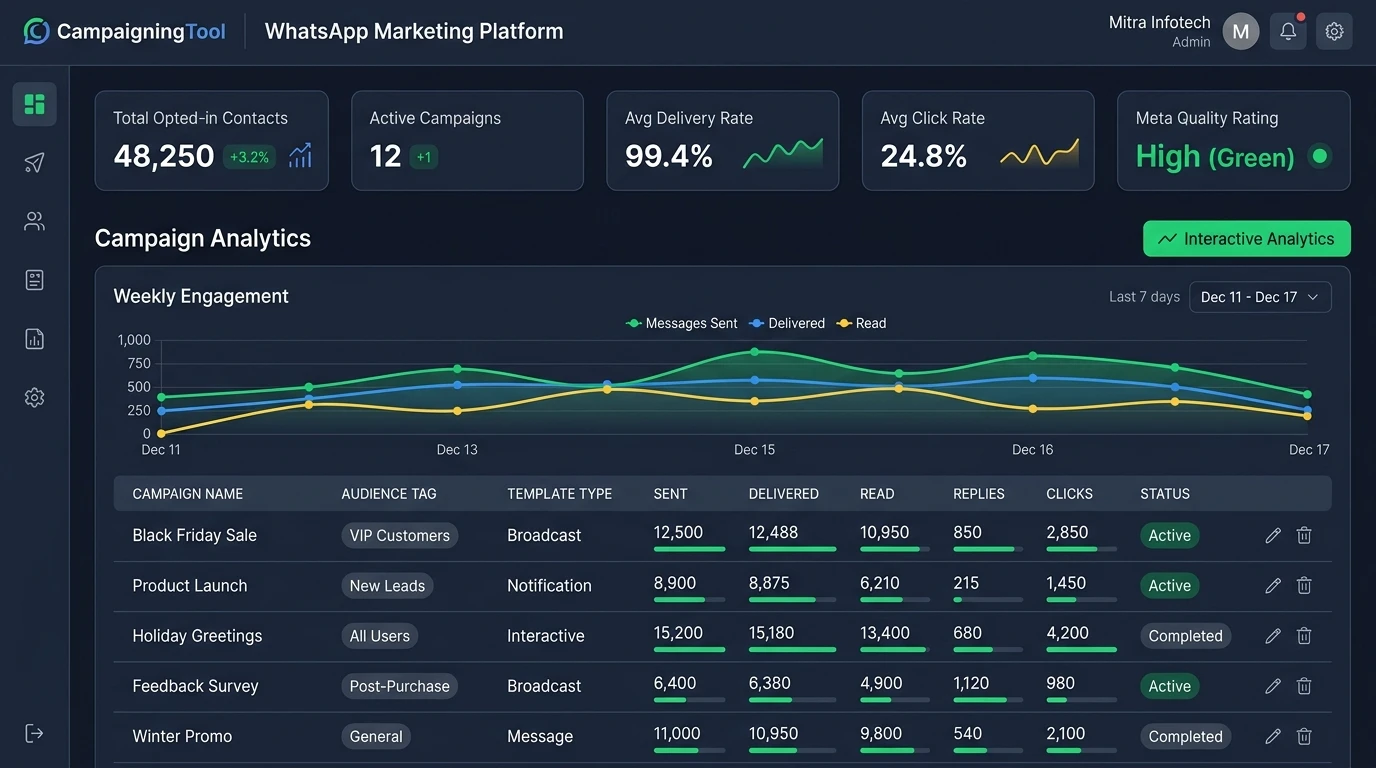Toggle the Delivered legend series
1376x768 pixels.
(x=788, y=324)
